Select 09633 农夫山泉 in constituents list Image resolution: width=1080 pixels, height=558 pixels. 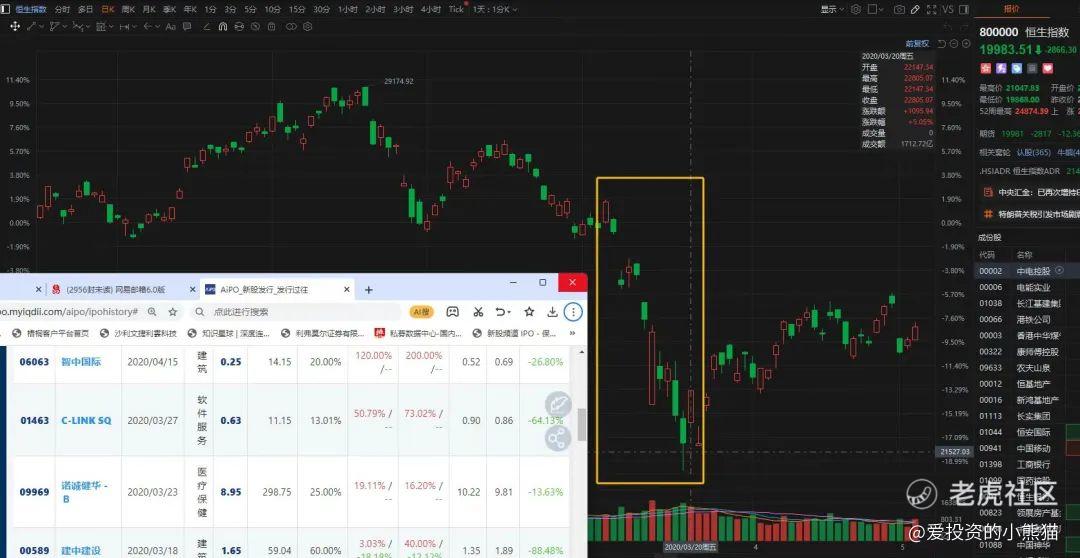[1027, 367]
